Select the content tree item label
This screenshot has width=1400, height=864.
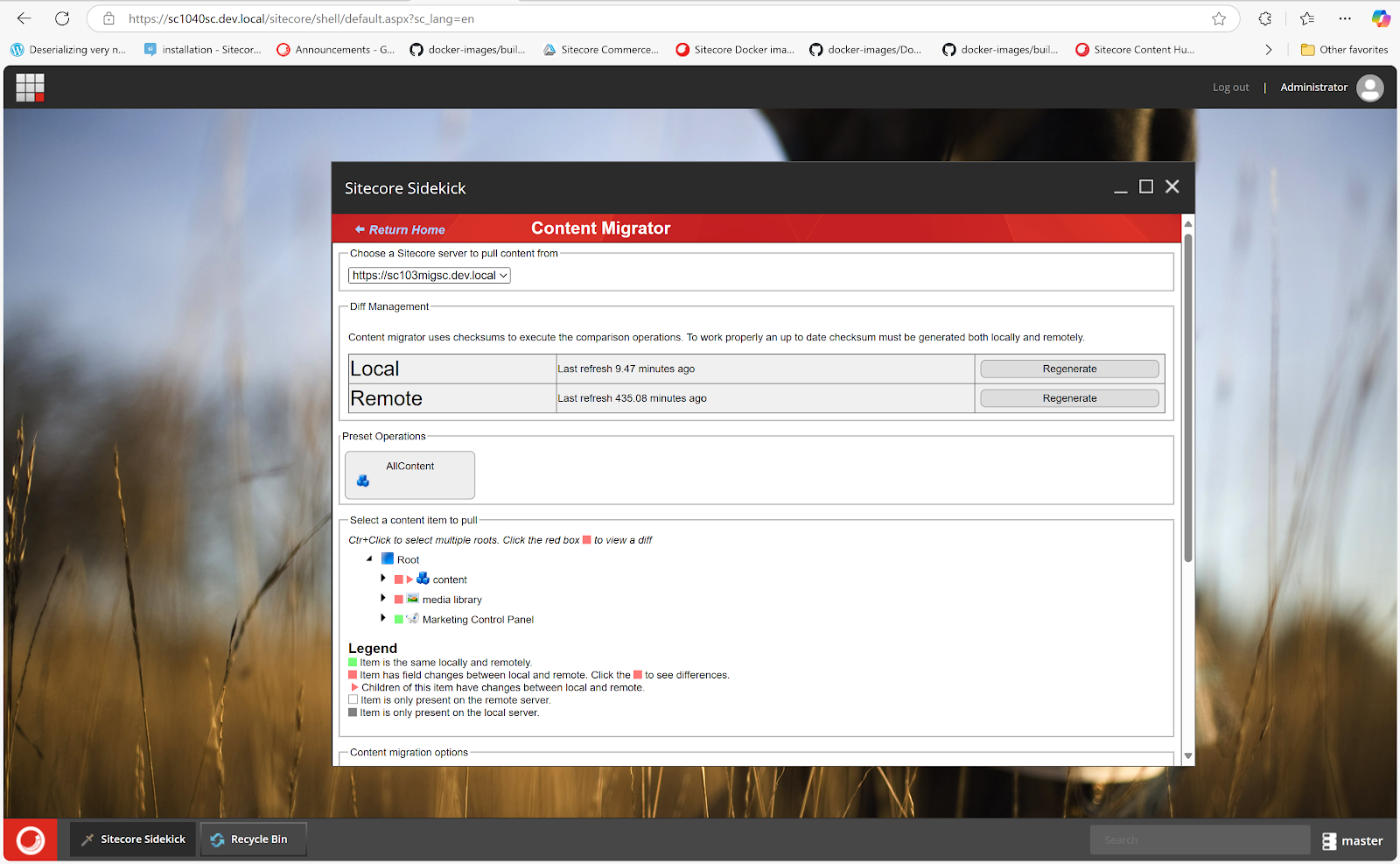pyautogui.click(x=450, y=580)
